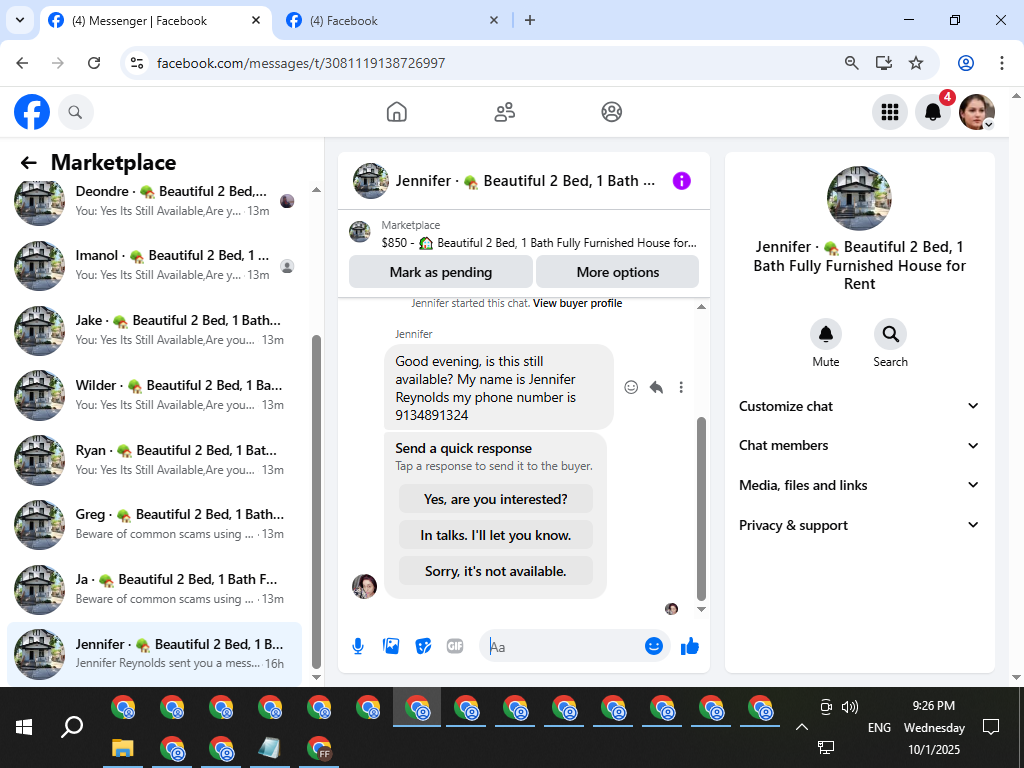Screen dimensions: 1024x768
Task: Record a voice clip with microphone icon
Action: tap(358, 647)
